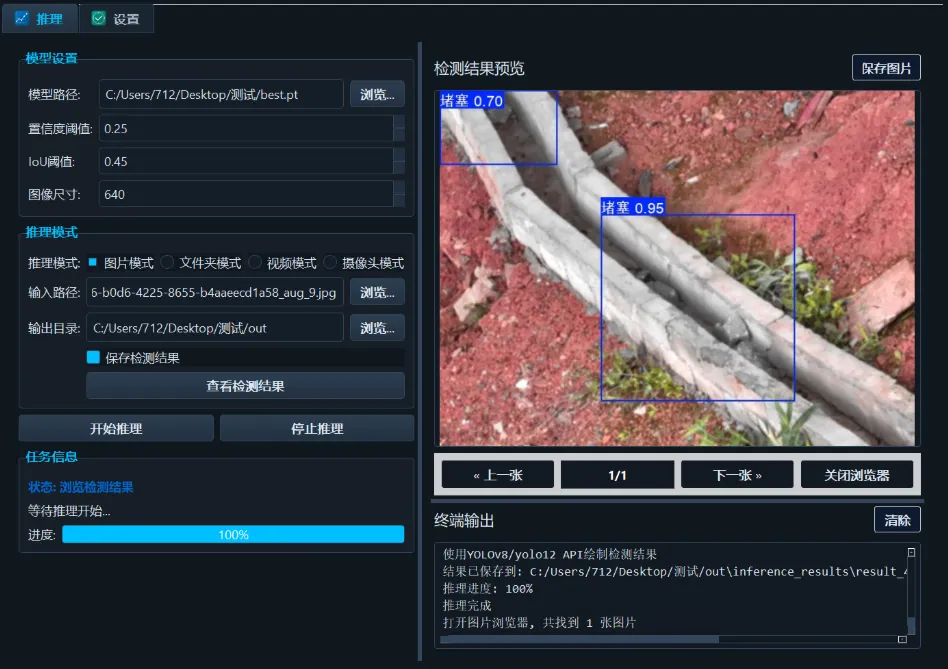948x669 pixels.
Task: Stop inference with 停止推理
Action: (316, 427)
